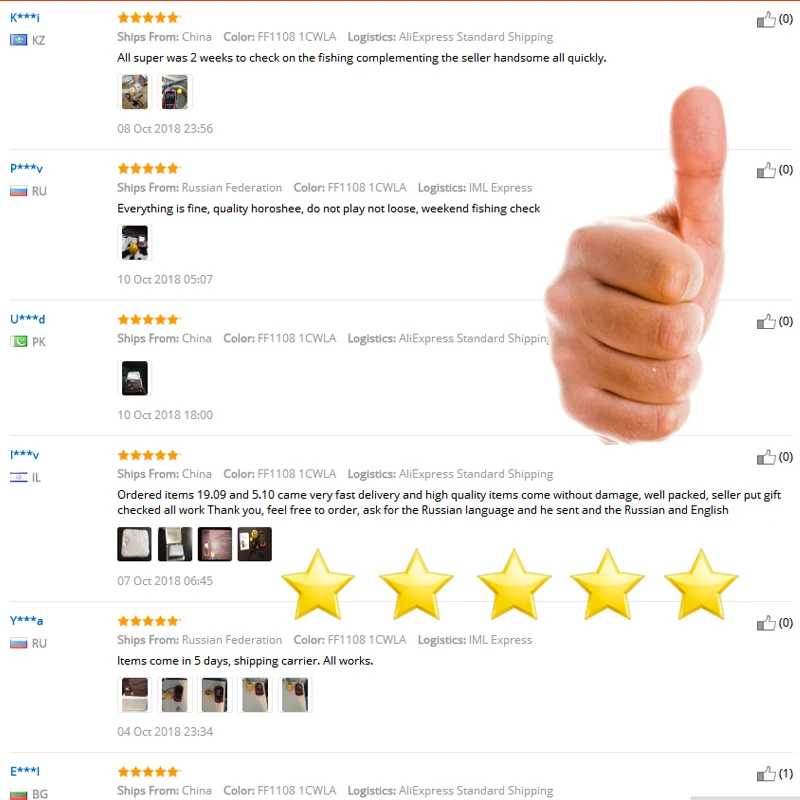Mark U***d review as helpful
Image resolution: width=800 pixels, height=800 pixels.
[x=766, y=321]
